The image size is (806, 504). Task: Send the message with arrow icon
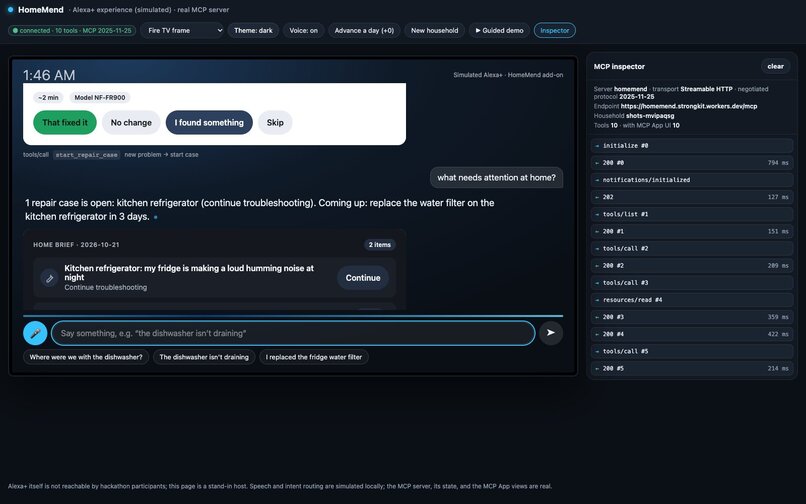[551, 333]
